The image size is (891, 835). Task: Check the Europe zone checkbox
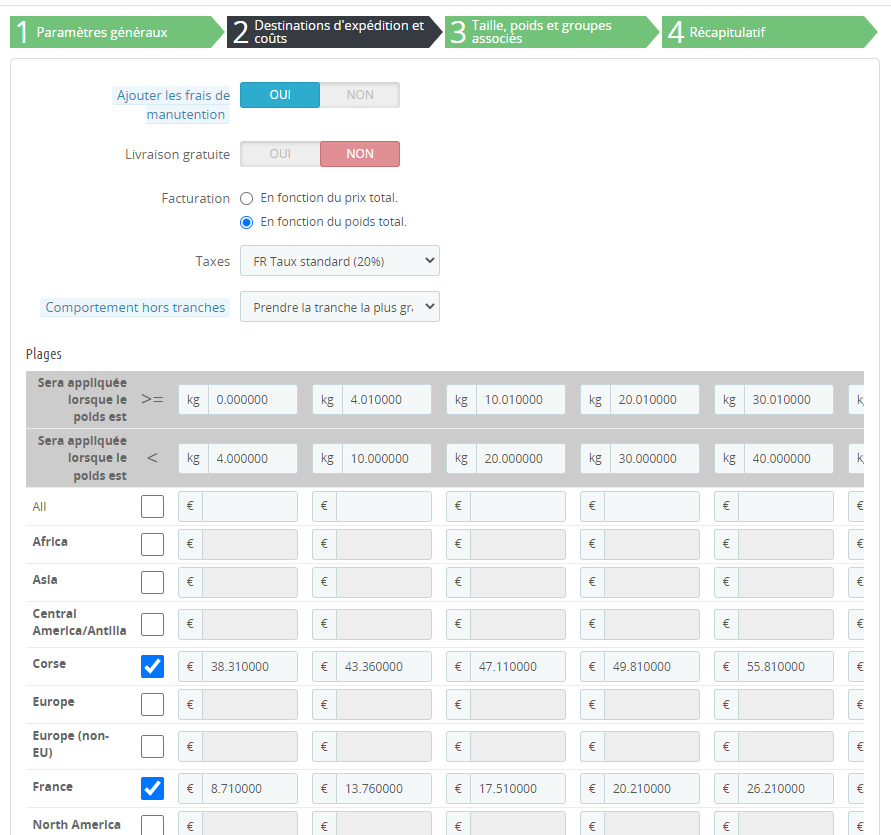(152, 705)
